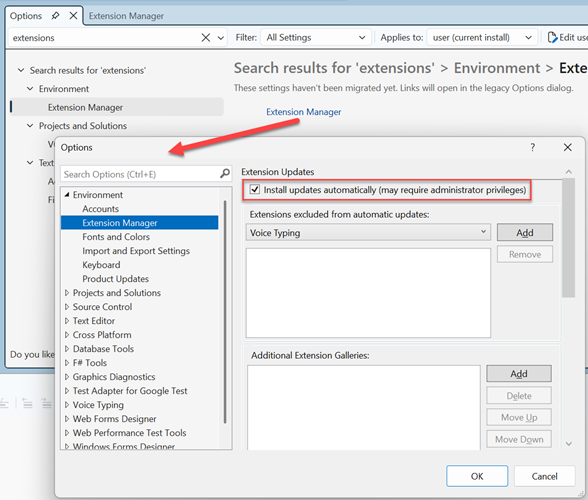Click the OK button
Image resolution: width=588 pixels, height=500 pixels.
point(477,476)
